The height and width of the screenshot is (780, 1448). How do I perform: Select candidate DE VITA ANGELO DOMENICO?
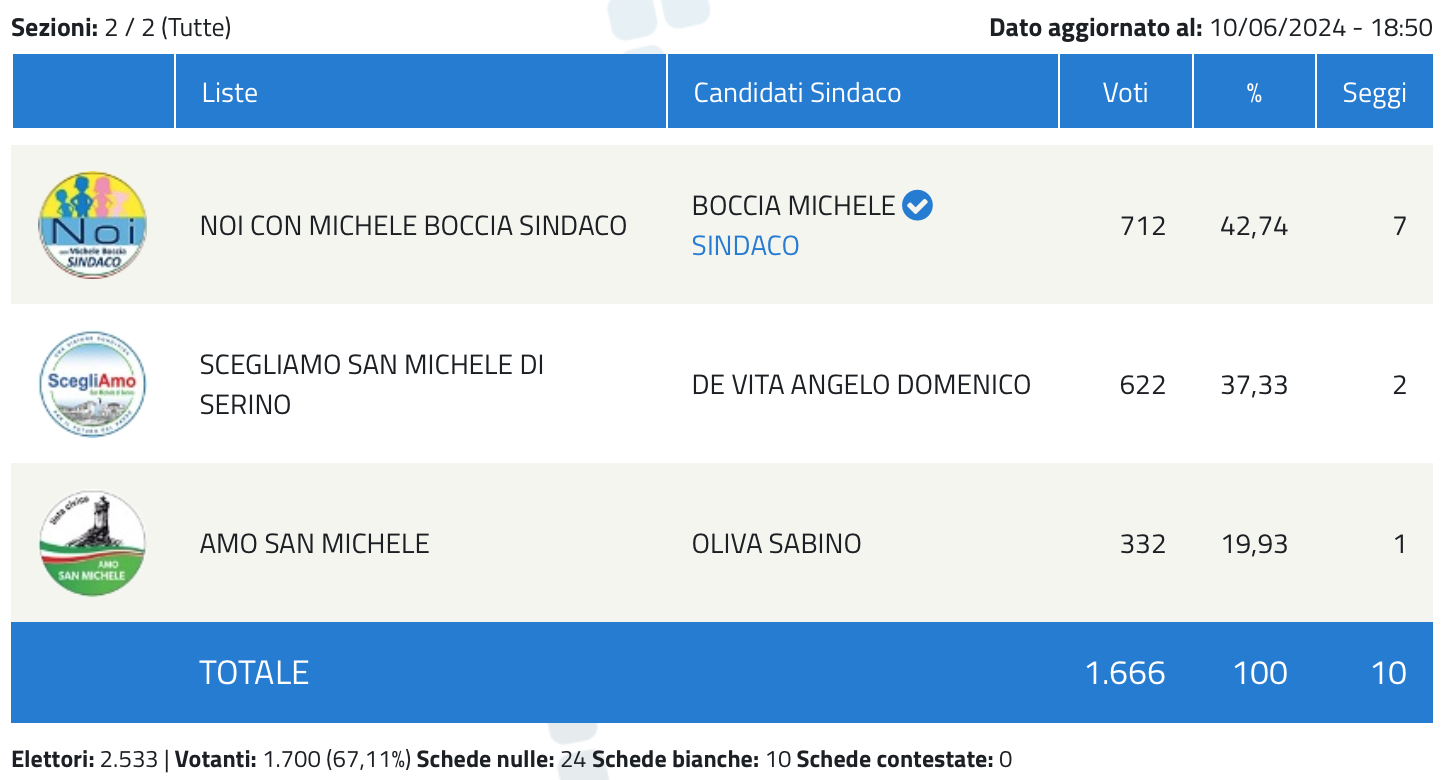861,384
